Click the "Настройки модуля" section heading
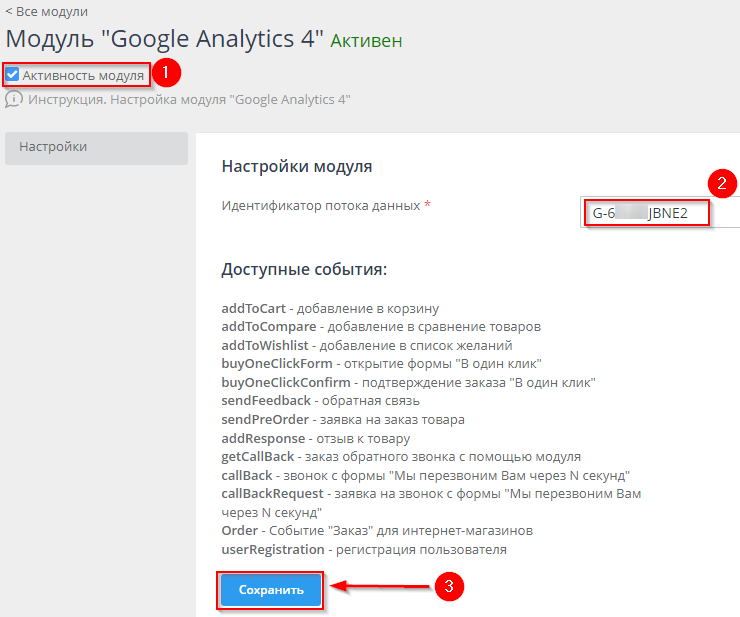The image size is (740, 617). point(296,166)
